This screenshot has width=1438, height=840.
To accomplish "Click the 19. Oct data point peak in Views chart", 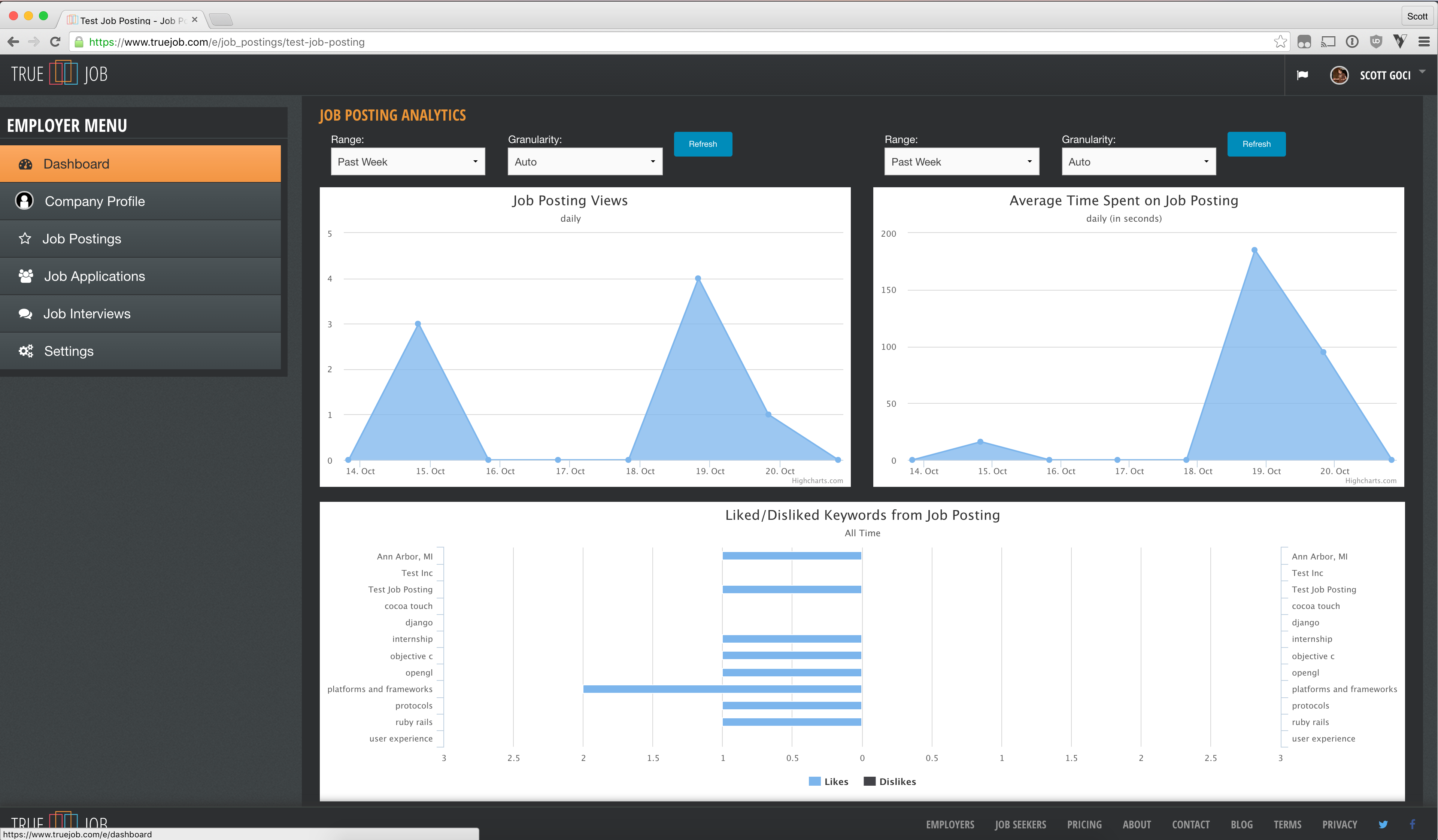I will (698, 279).
